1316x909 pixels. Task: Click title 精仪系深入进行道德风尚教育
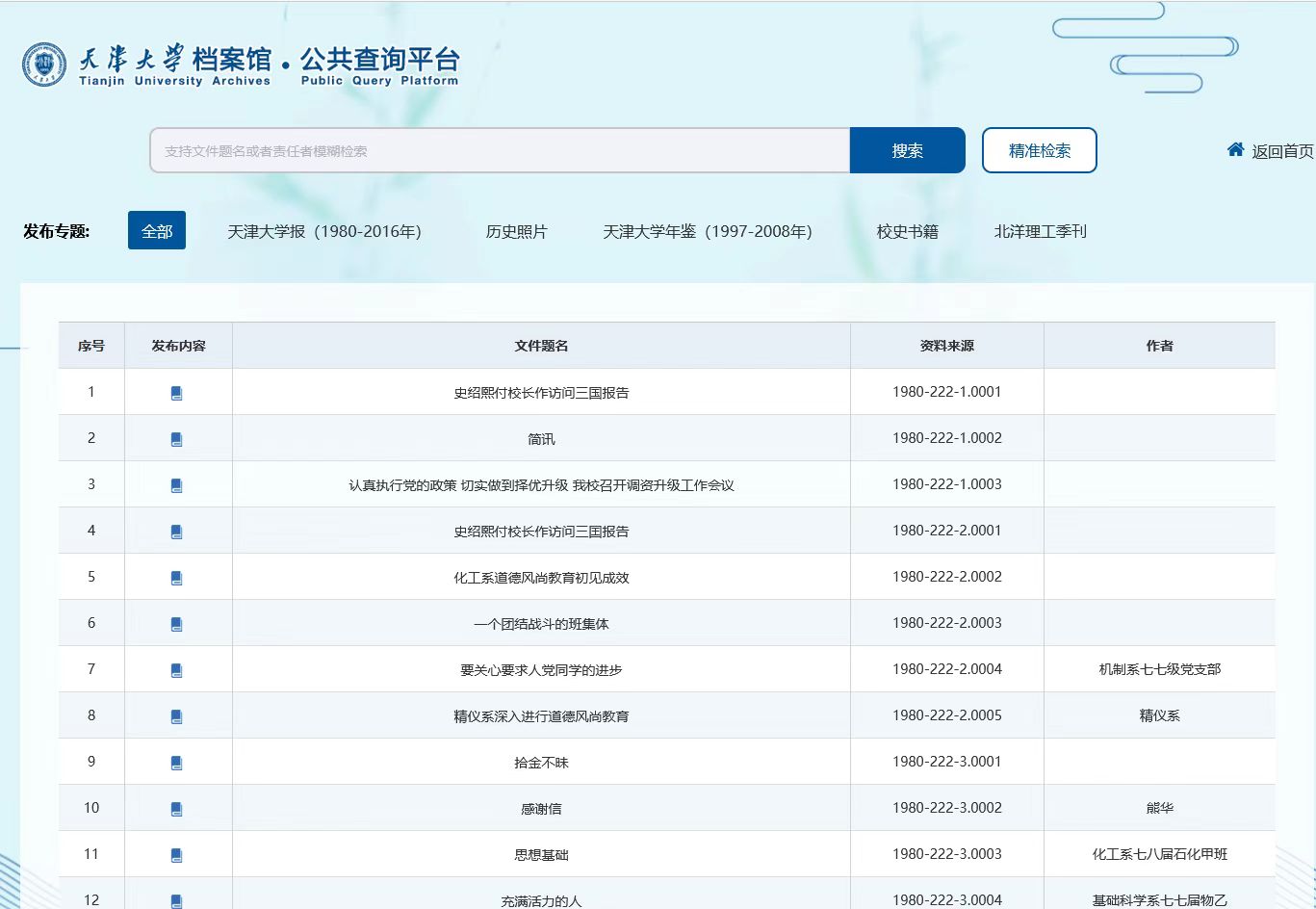(541, 716)
